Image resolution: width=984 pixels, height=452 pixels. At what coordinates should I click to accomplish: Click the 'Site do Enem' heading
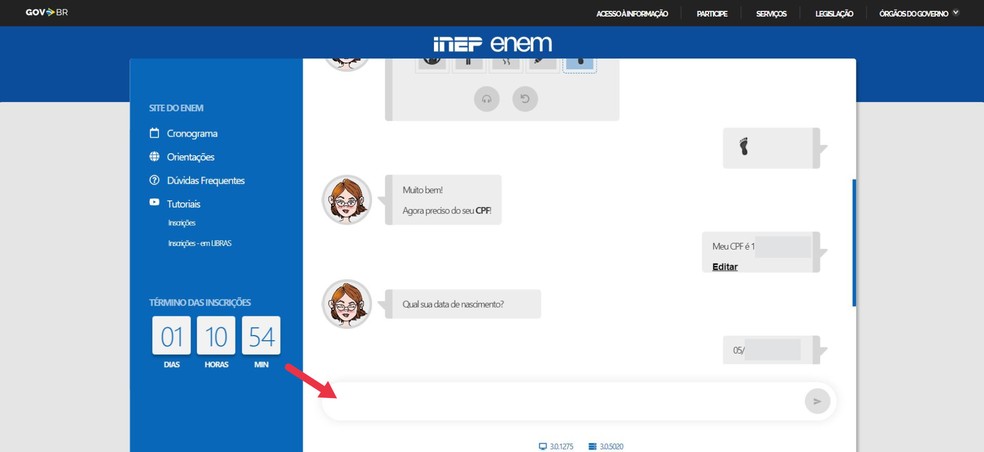[x=176, y=108]
